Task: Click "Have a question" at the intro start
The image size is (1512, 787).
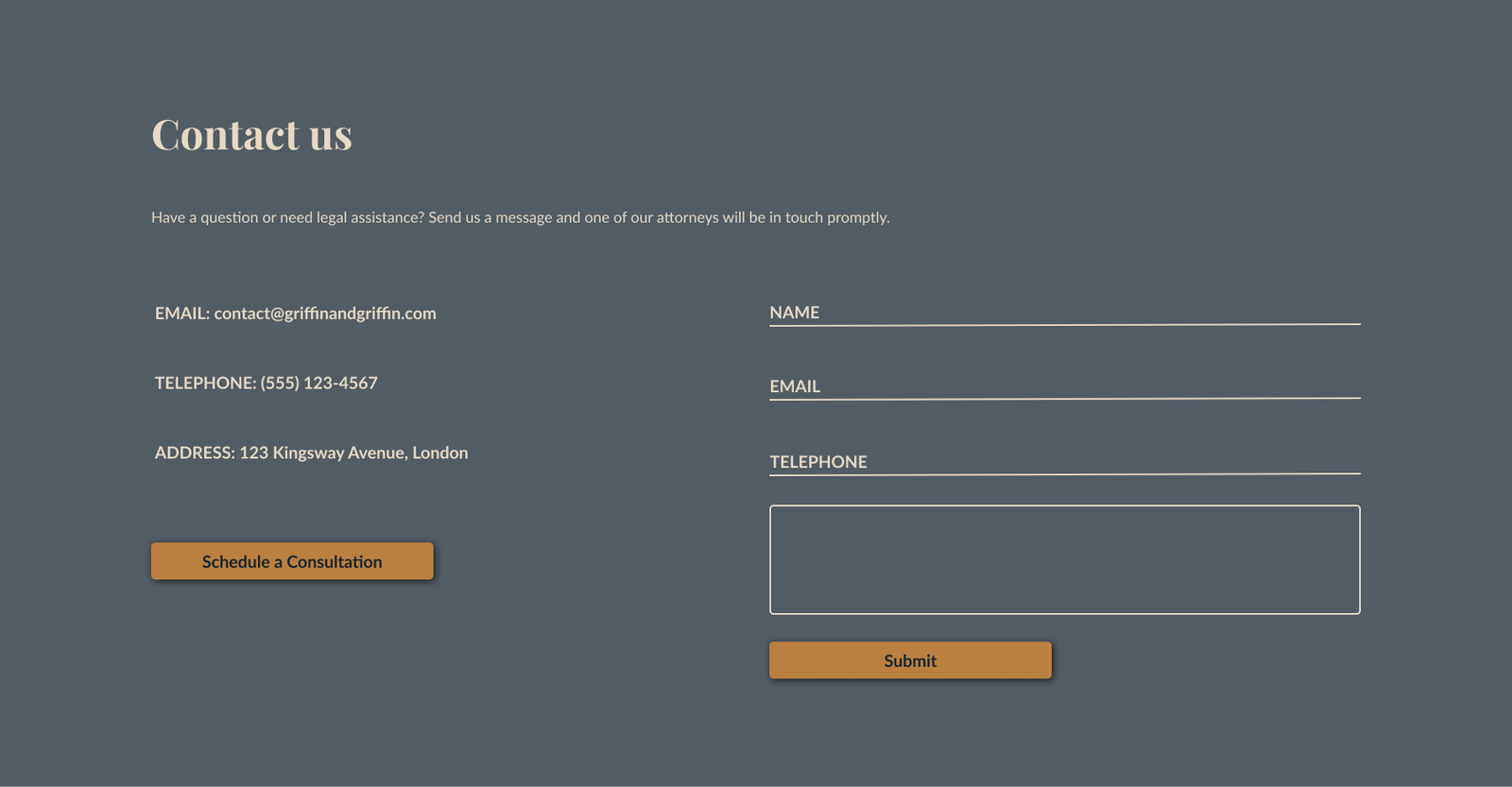Action: (x=204, y=217)
